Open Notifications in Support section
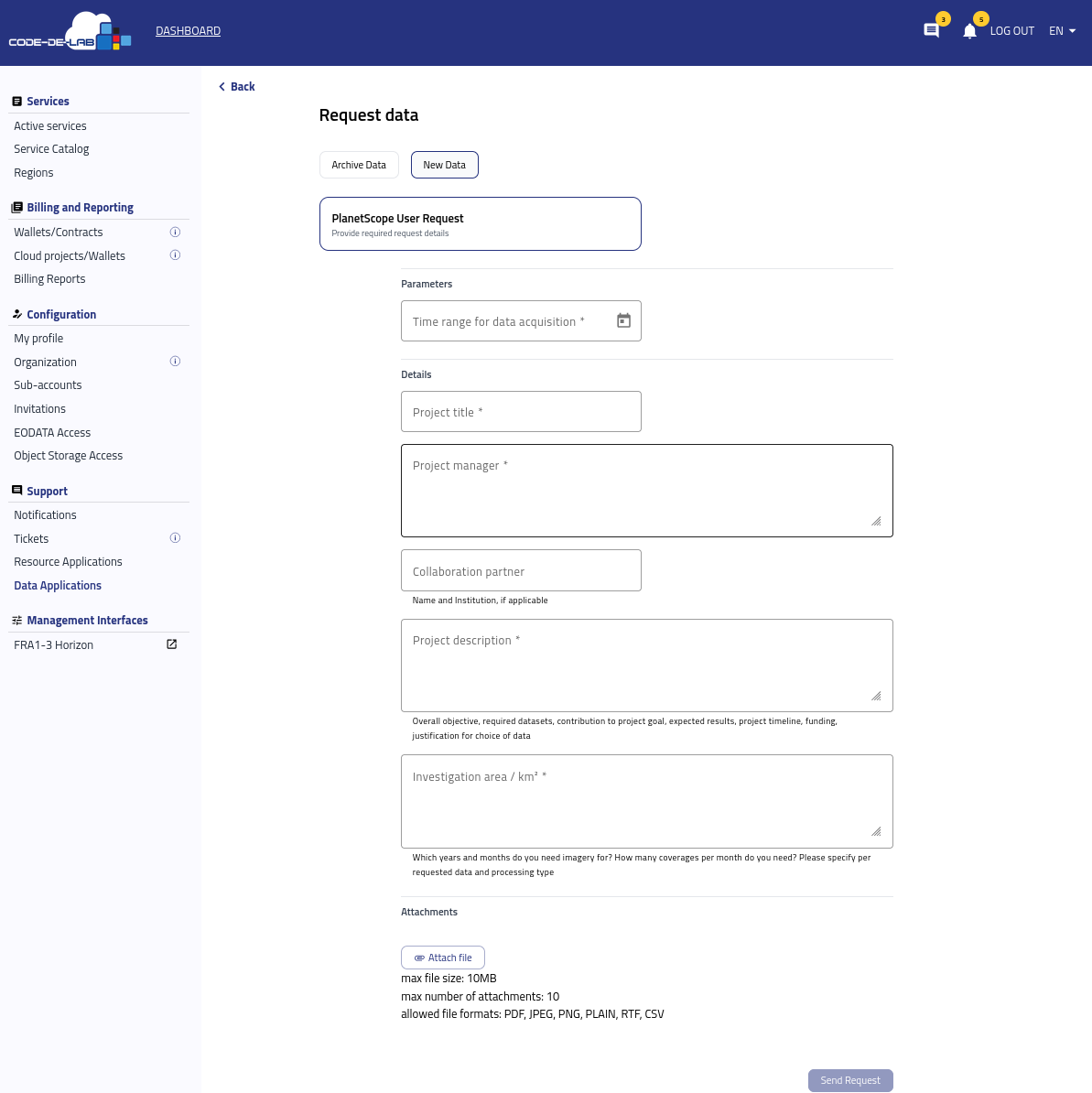Screen dimensions: 1092x1093 pyautogui.click(x=45, y=514)
